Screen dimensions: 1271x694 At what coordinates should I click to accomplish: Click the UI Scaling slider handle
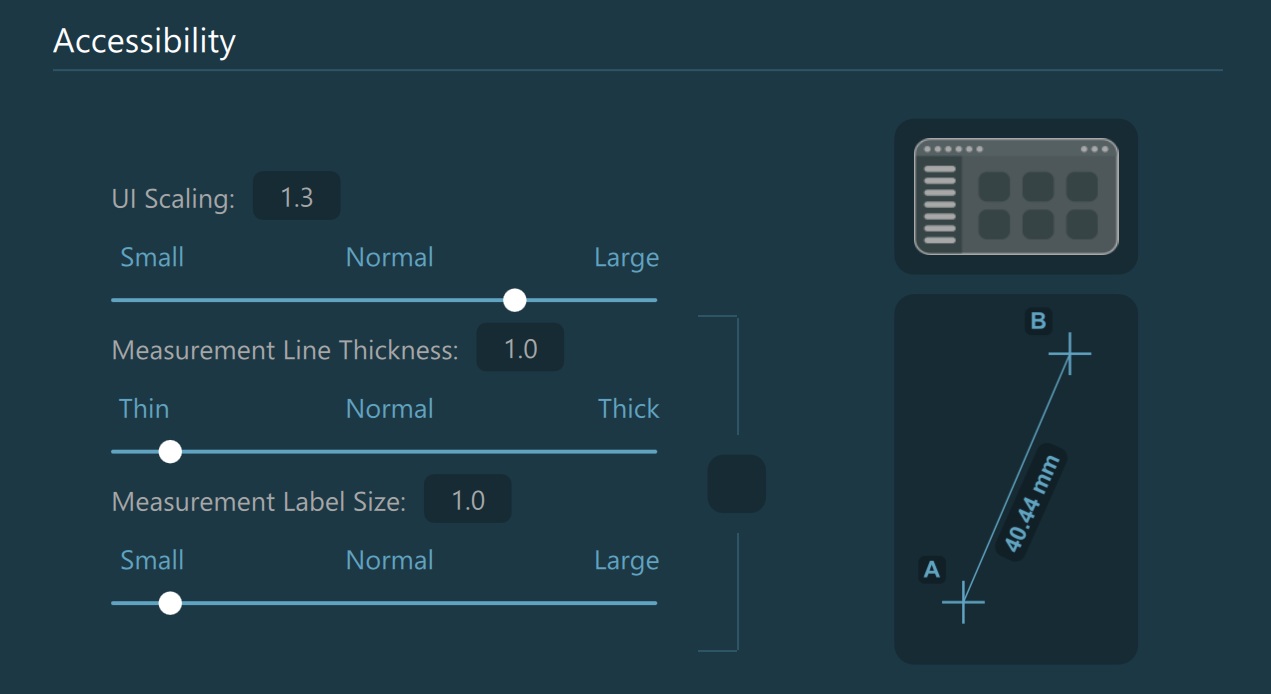(514, 300)
